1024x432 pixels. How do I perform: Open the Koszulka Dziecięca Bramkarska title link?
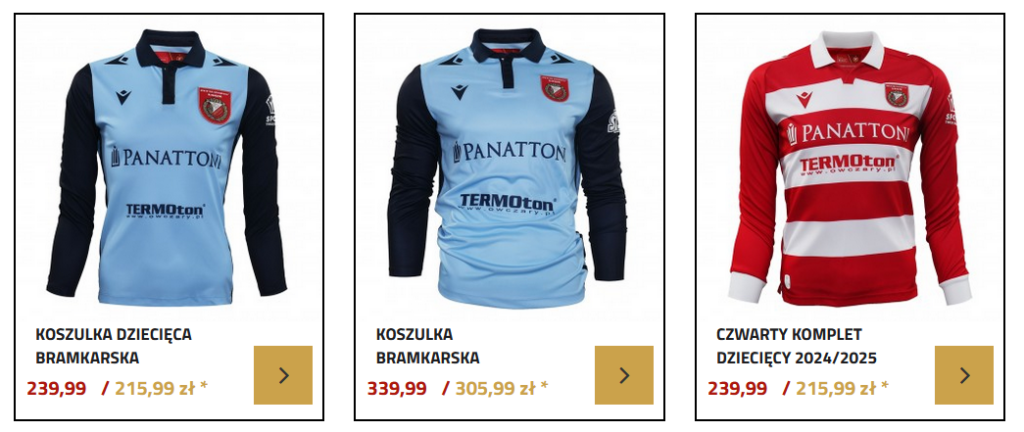(x=114, y=346)
